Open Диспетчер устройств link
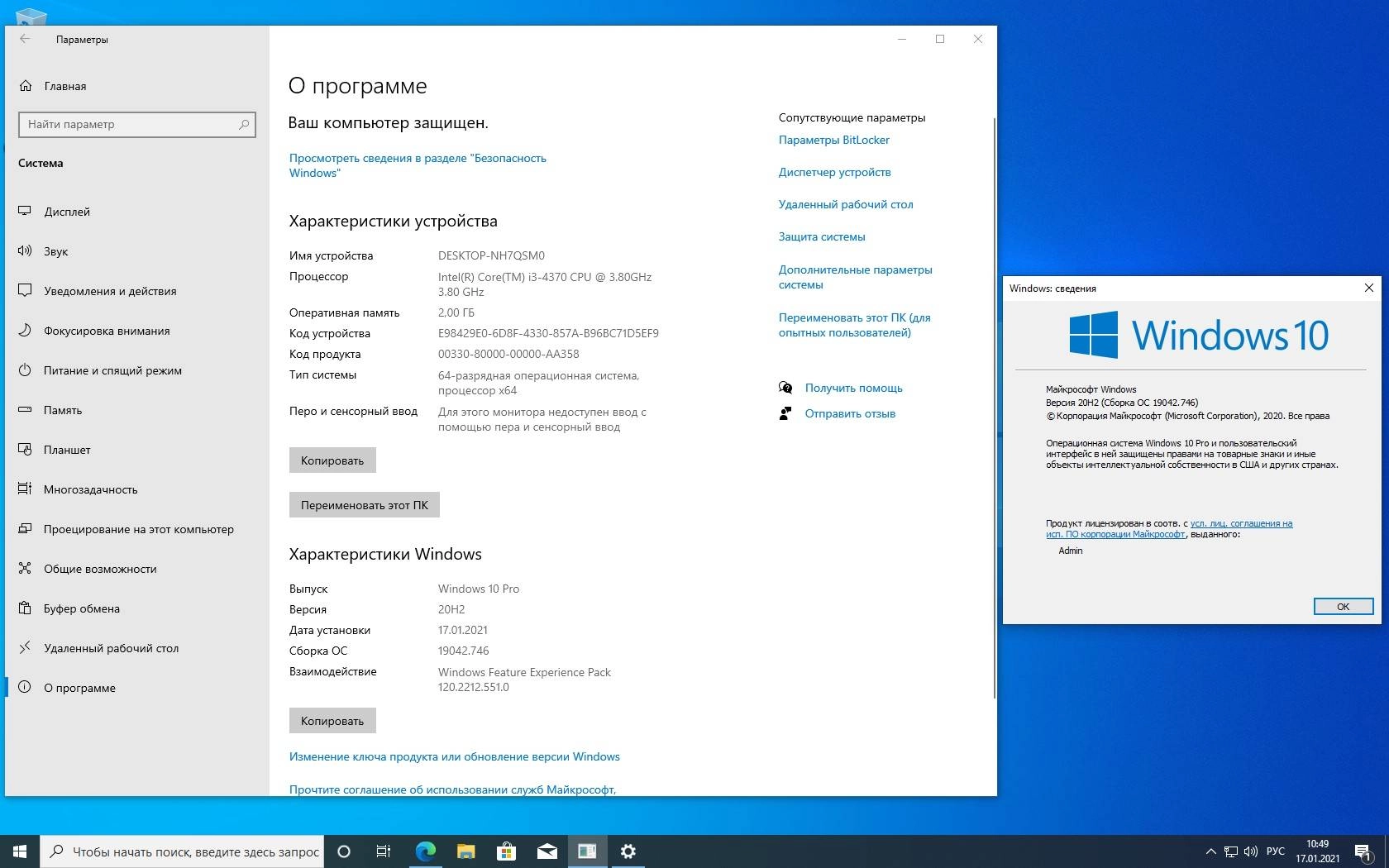This screenshot has width=1389, height=868. coord(834,172)
